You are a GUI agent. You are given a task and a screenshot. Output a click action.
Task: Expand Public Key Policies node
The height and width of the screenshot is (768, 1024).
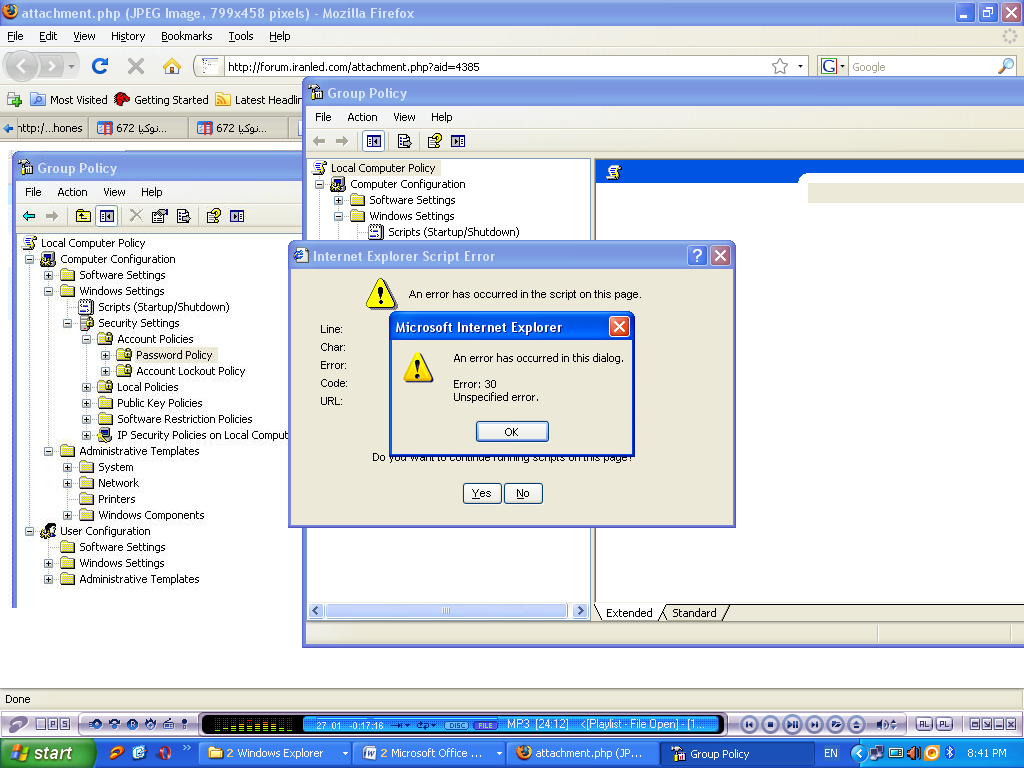[86, 403]
